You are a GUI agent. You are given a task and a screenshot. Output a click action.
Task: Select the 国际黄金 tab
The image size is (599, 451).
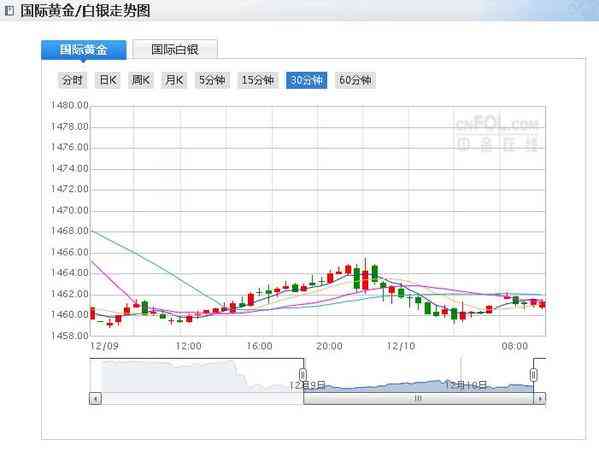click(x=84, y=50)
